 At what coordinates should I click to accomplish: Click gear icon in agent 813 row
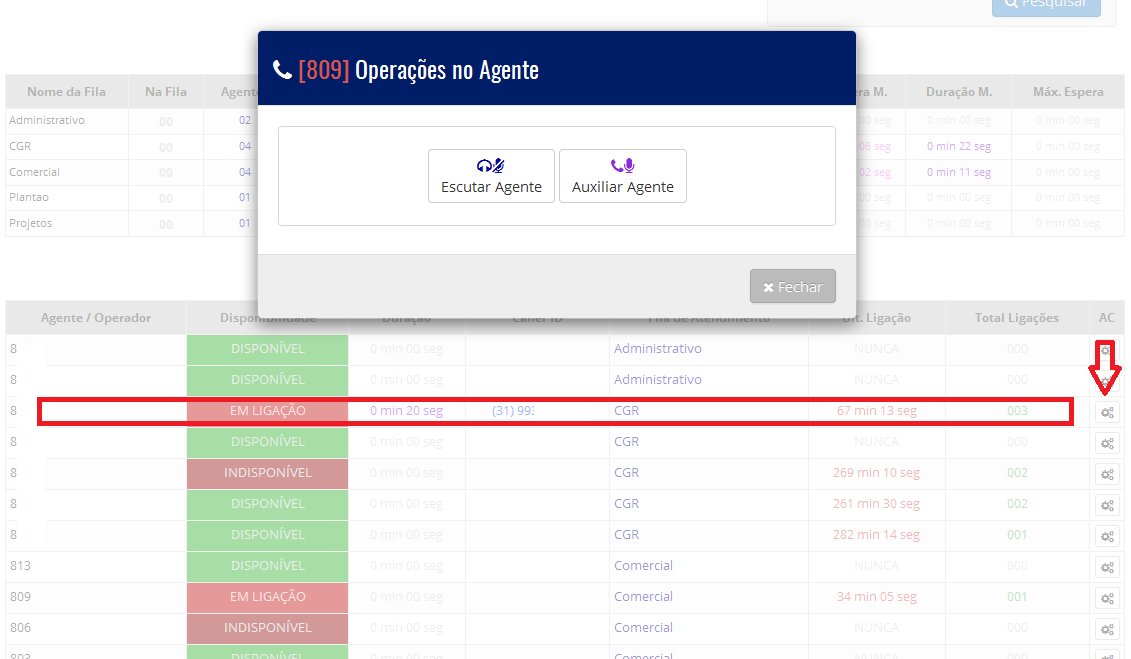[x=1107, y=567]
